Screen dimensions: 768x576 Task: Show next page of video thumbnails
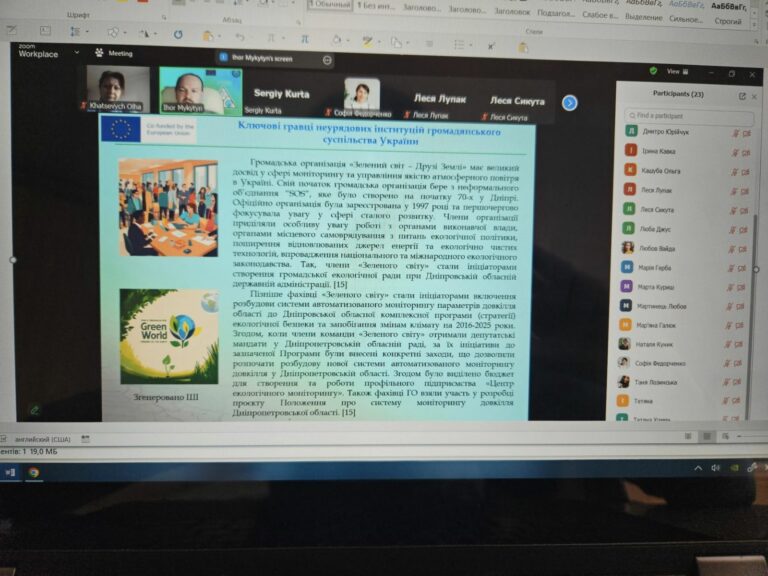[x=569, y=103]
